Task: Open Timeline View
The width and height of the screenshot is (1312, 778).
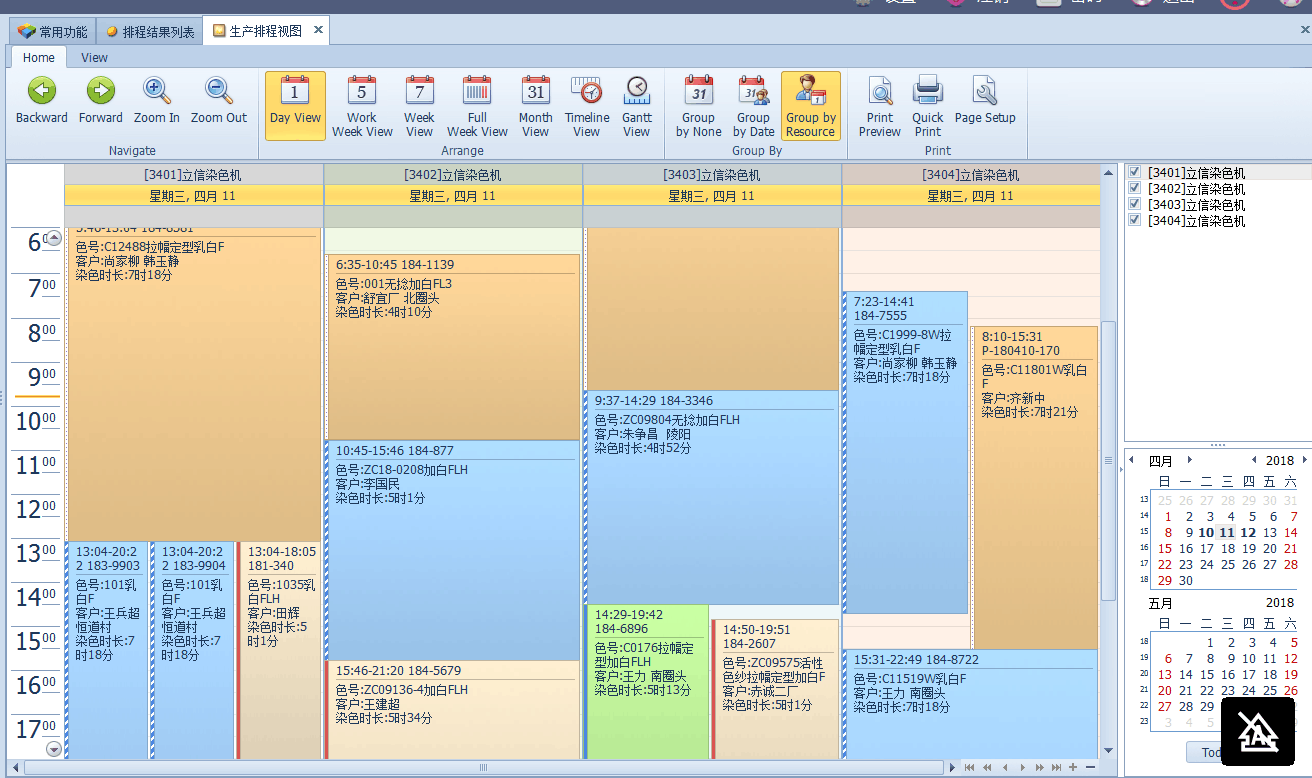Action: tap(587, 105)
